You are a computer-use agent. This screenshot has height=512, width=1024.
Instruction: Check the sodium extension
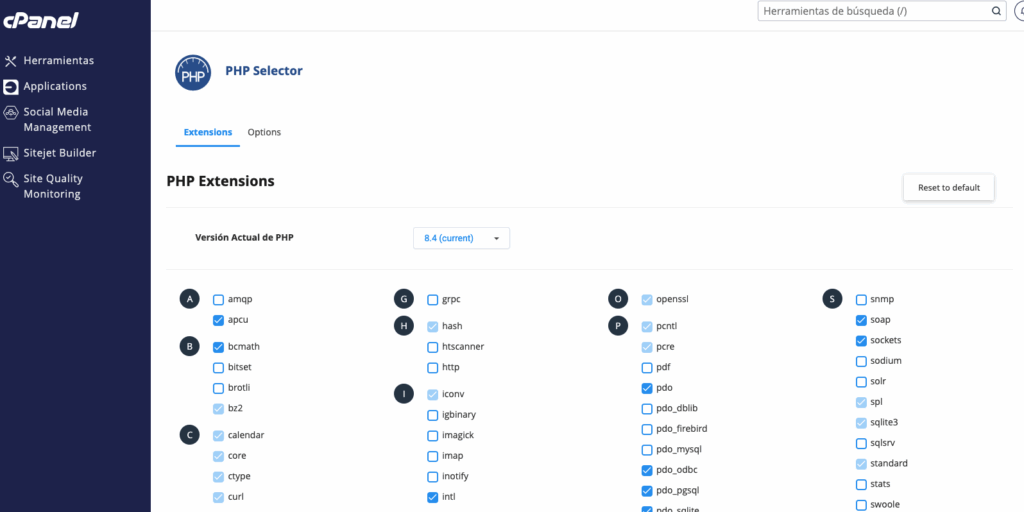[x=861, y=361]
